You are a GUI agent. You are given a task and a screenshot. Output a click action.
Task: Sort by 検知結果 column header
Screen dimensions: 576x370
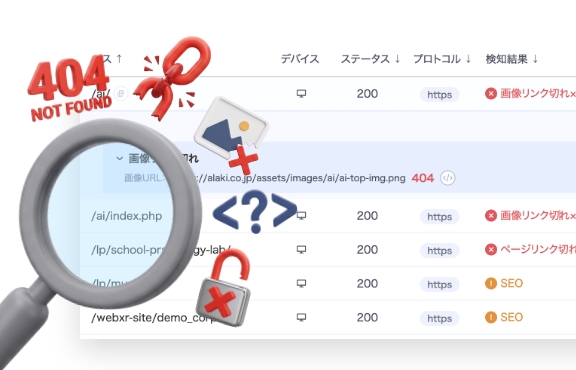512,59
